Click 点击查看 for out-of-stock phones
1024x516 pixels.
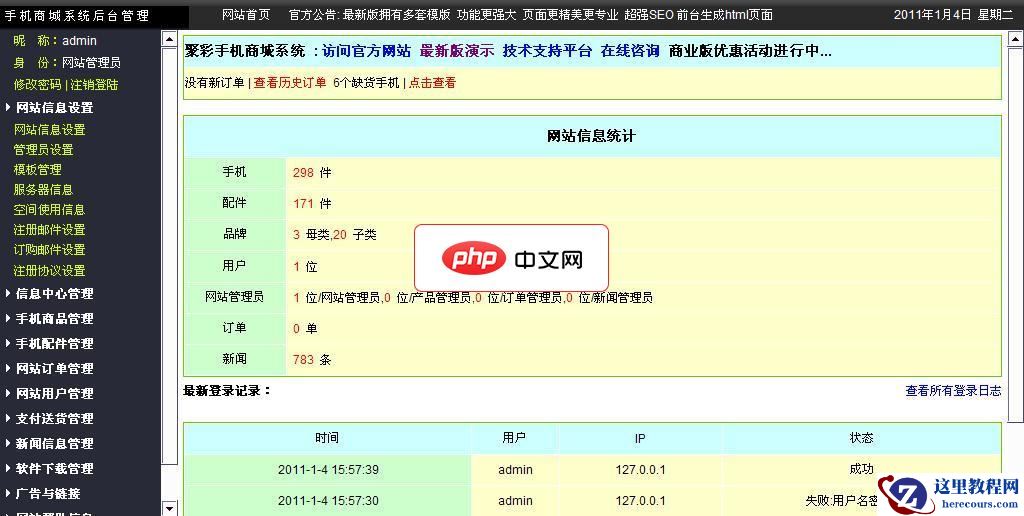[432, 83]
